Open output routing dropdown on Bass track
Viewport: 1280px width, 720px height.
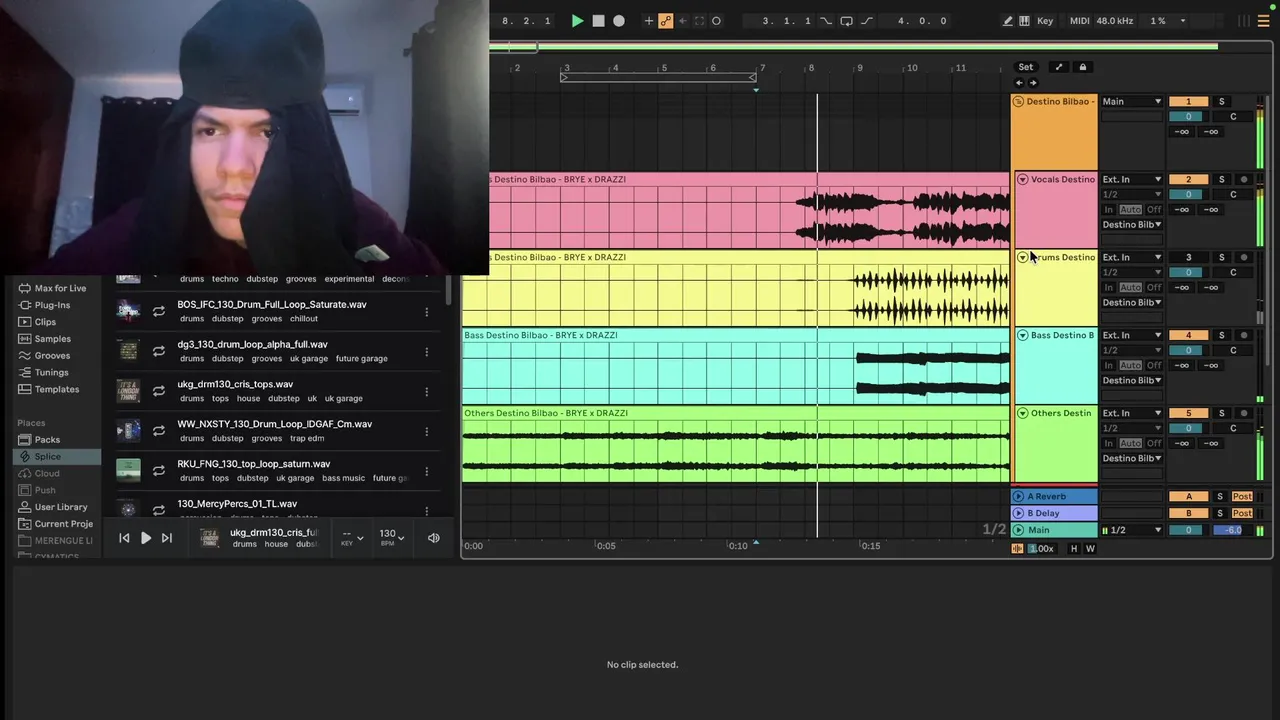[x=1132, y=380]
